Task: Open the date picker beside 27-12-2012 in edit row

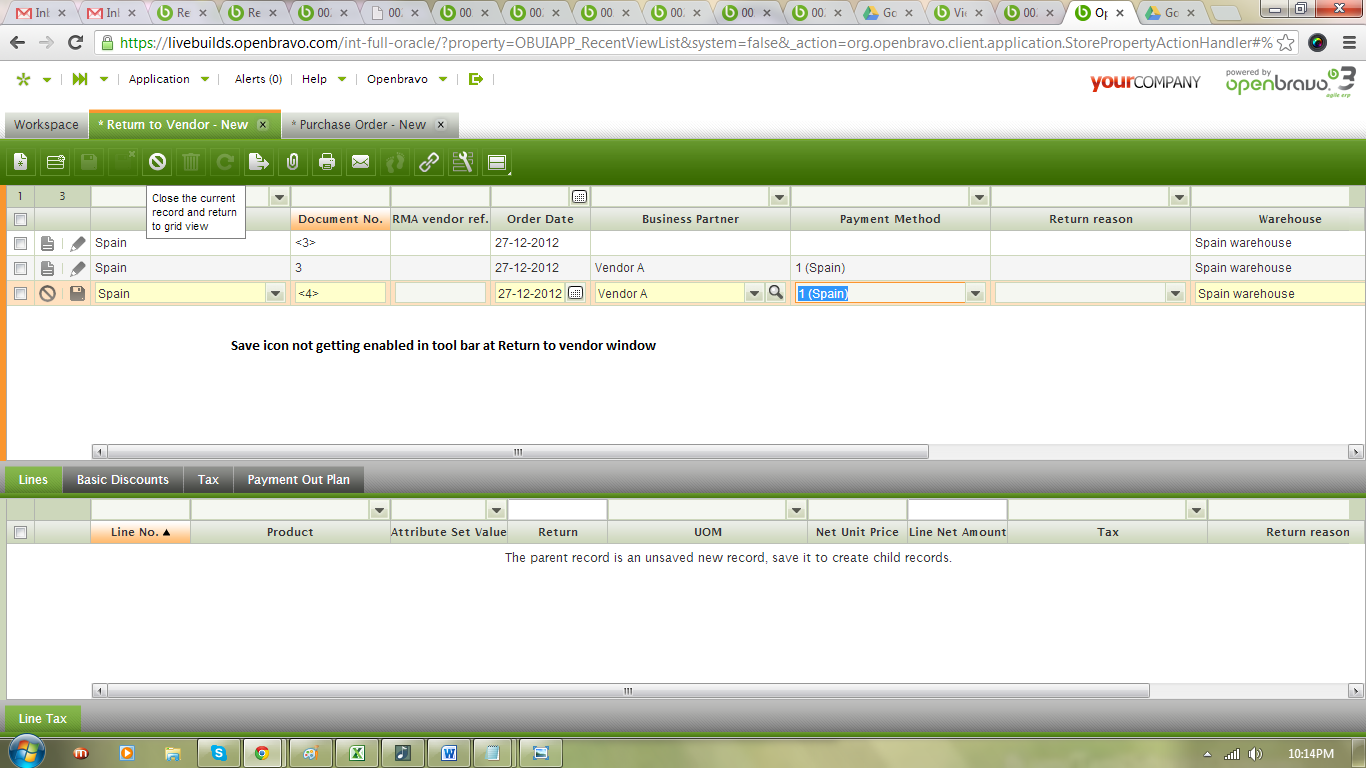Action: pyautogui.click(x=575, y=293)
